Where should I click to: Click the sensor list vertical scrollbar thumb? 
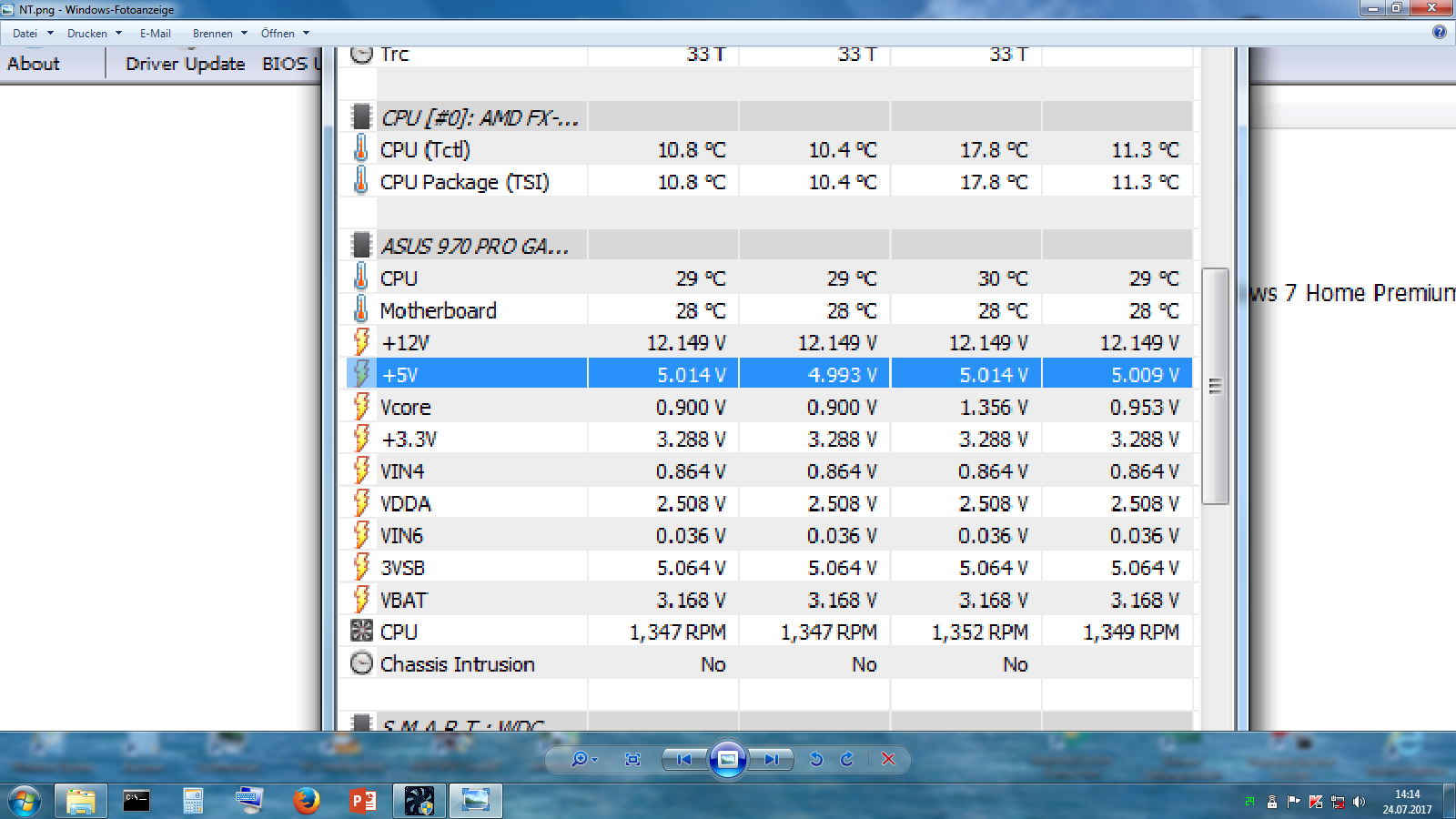[1215, 386]
